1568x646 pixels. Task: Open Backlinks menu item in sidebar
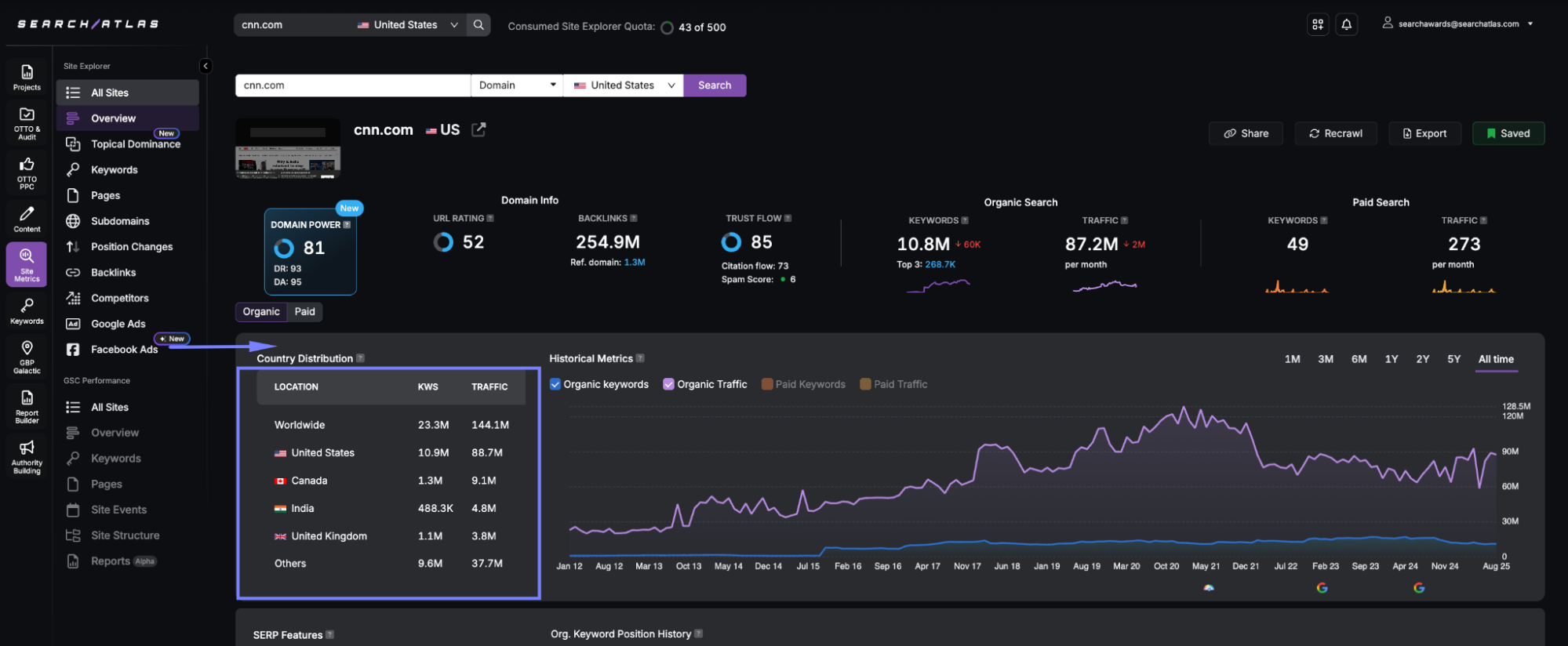(127, 273)
